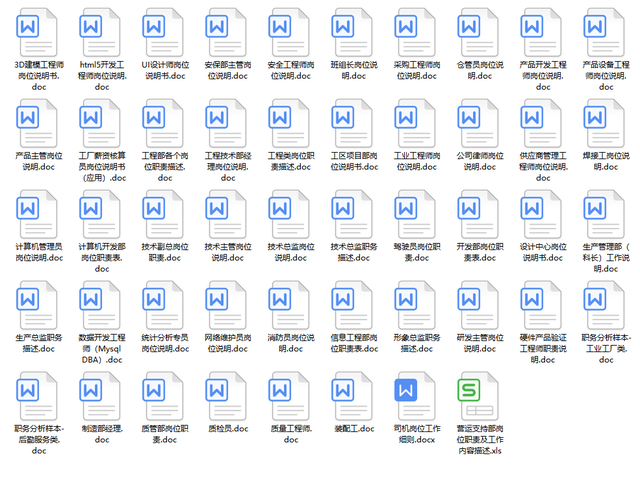Image resolution: width=640 pixels, height=497 pixels.
Task: Select the 技术总监岗位说明.doc icon
Action: click(x=288, y=214)
